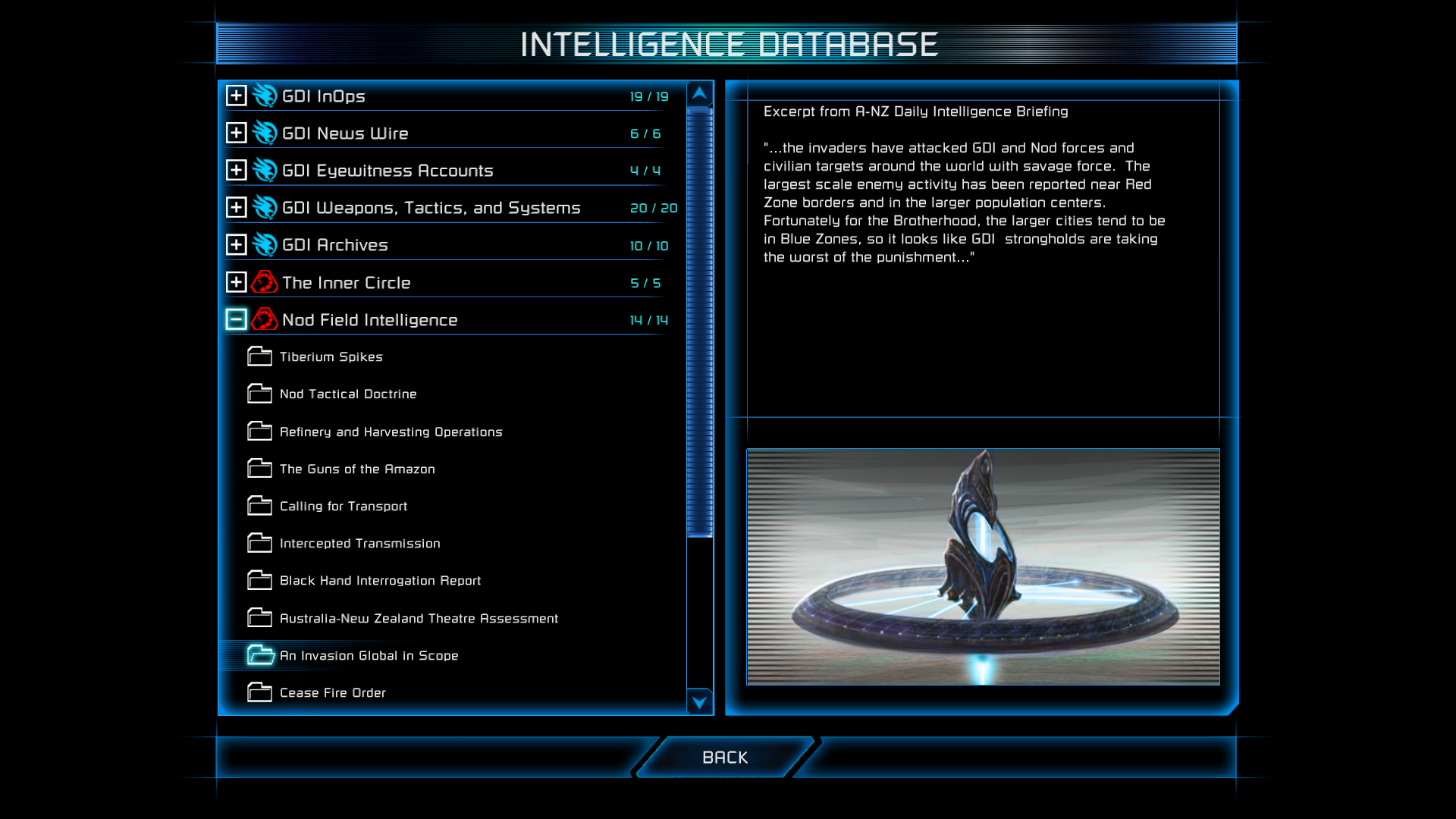Click GDI eagle icon beside Eyewitness Accounts
Viewport: 1456px width, 819px height.
(265, 170)
